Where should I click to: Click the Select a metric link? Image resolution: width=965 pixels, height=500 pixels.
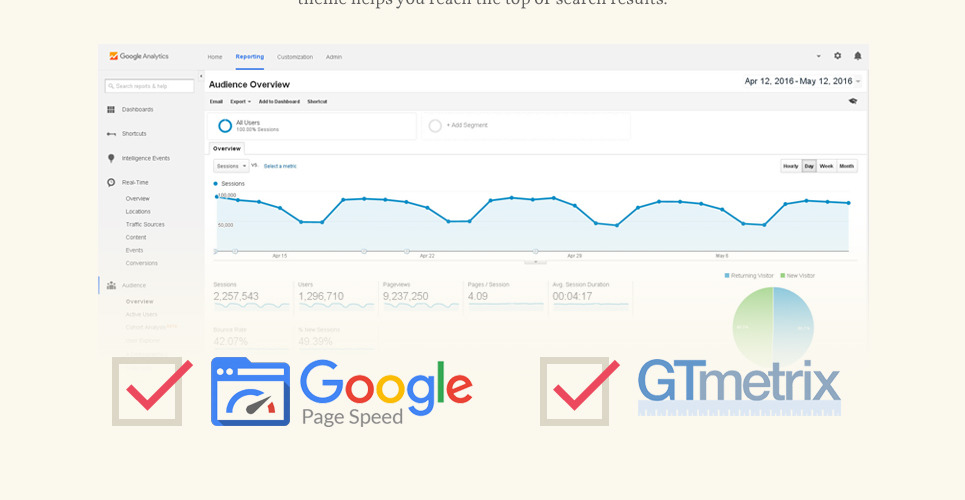click(280, 166)
